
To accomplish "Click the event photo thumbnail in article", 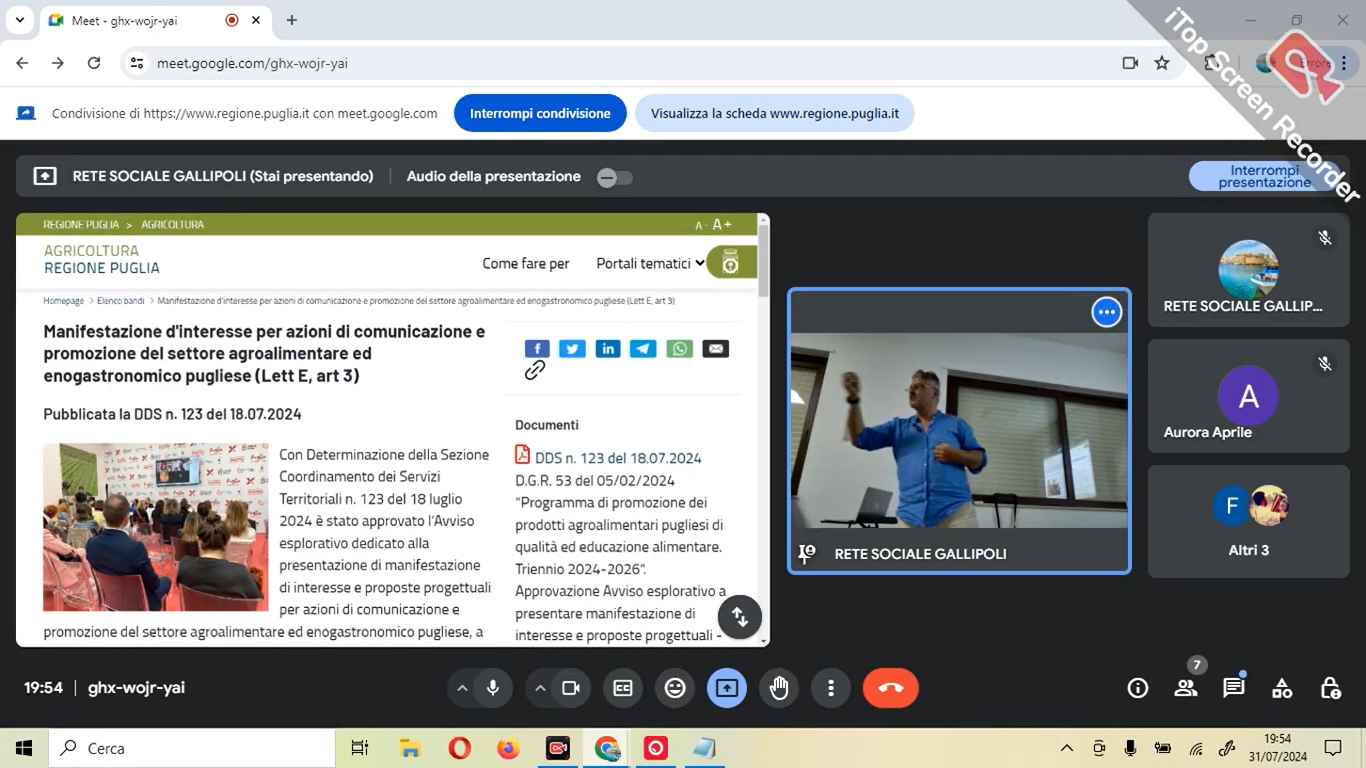I will (x=155, y=527).
